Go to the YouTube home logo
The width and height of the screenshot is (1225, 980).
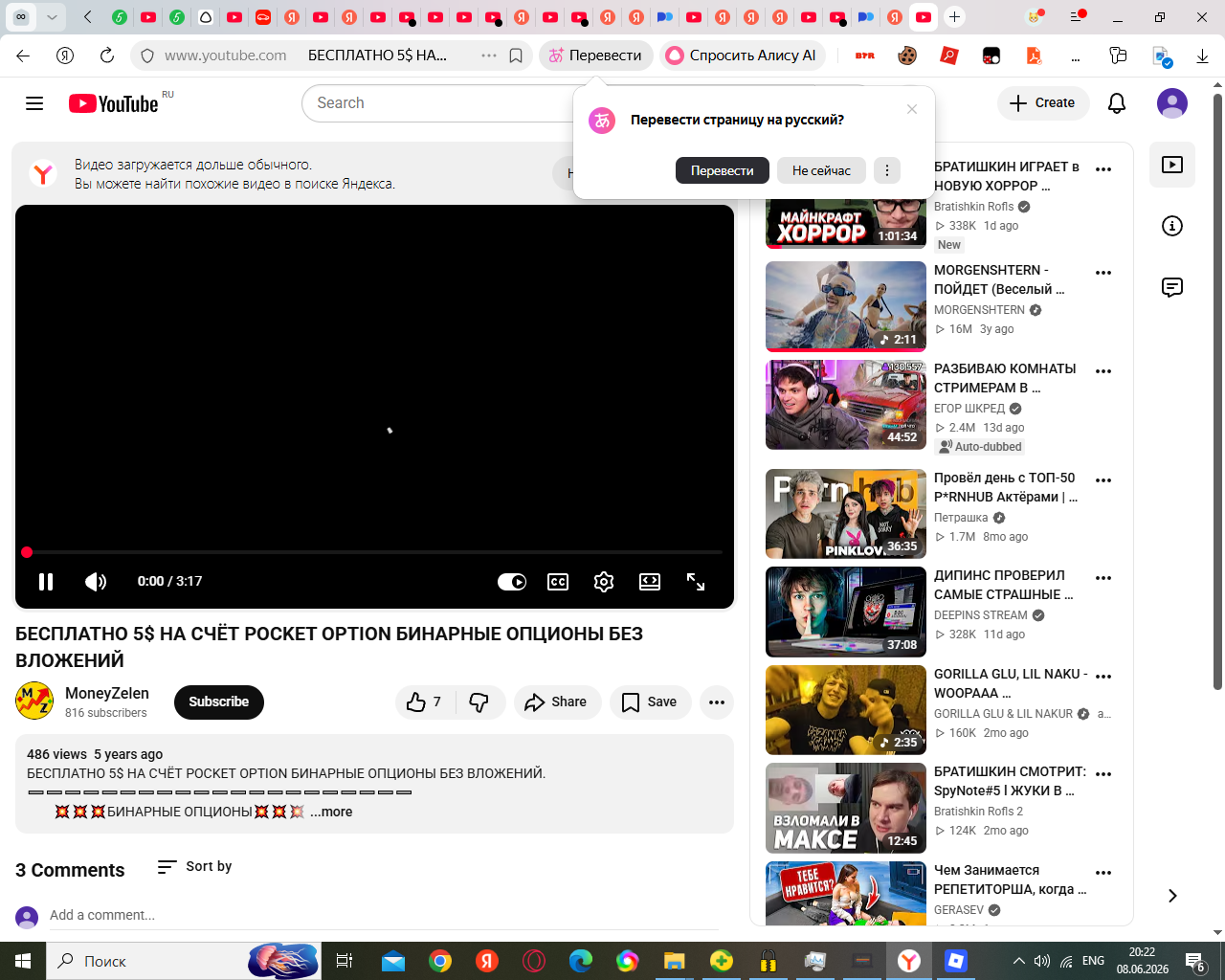[x=114, y=103]
